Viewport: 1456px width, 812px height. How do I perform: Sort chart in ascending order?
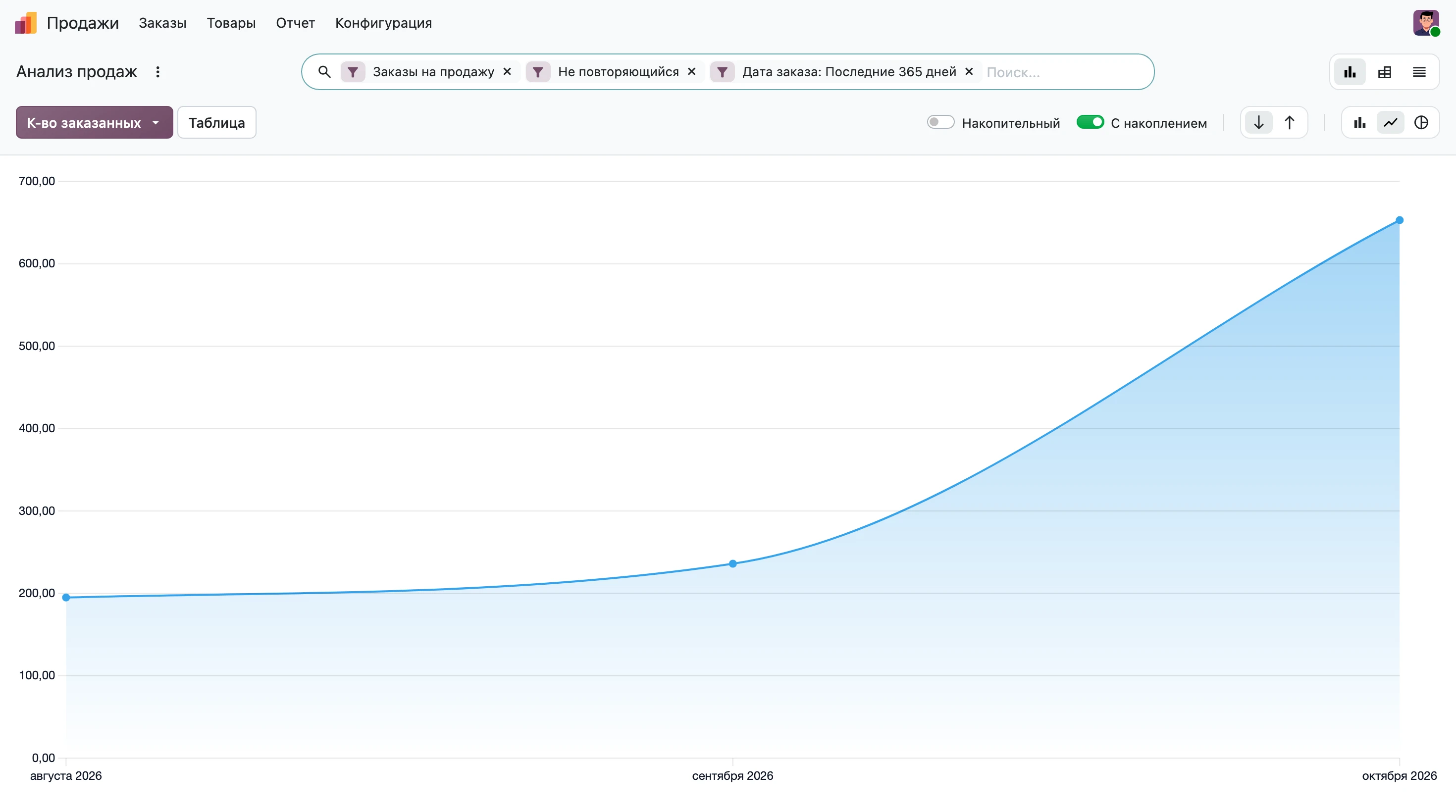click(x=1289, y=123)
